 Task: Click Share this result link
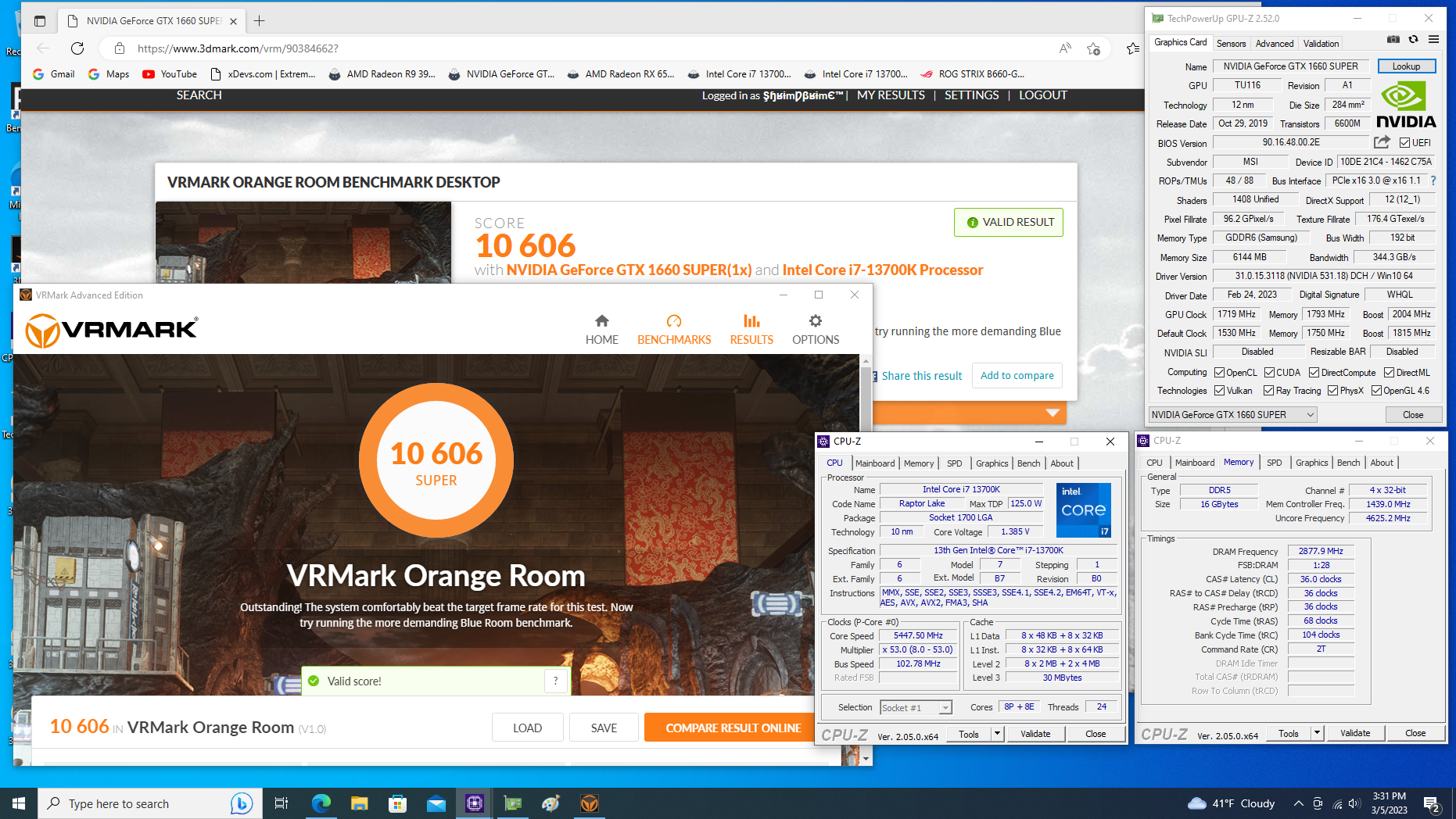[921, 376]
